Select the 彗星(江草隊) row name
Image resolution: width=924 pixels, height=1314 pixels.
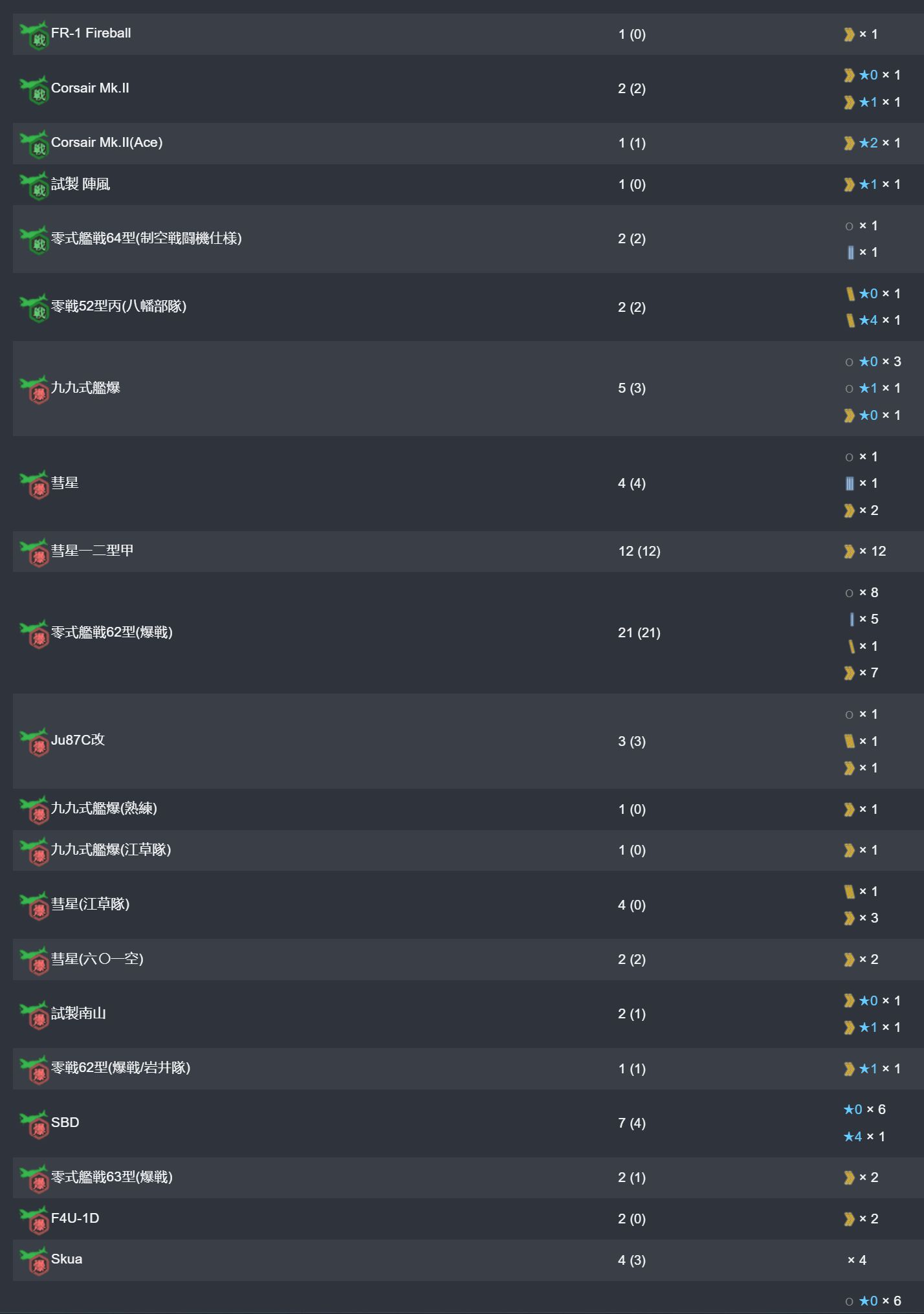[x=90, y=904]
